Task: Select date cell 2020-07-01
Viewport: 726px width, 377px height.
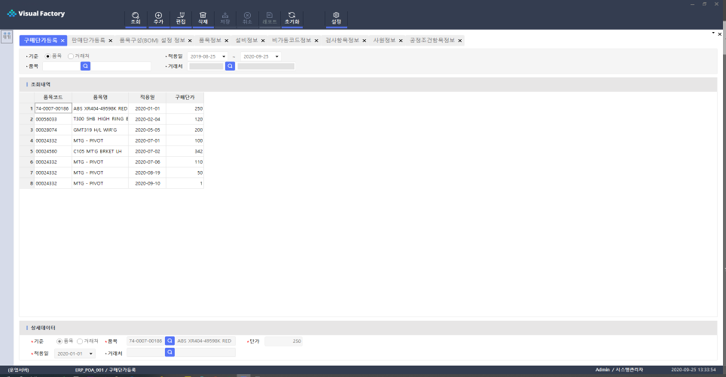Action: [147, 141]
